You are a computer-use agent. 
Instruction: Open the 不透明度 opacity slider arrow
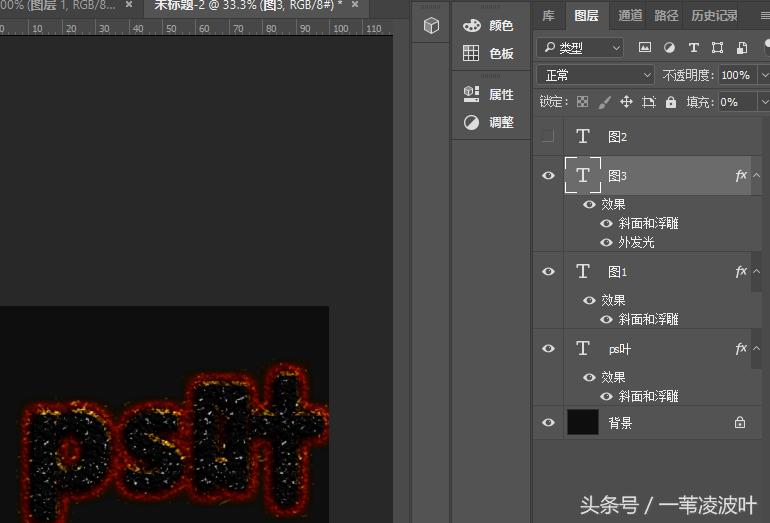pos(765,75)
